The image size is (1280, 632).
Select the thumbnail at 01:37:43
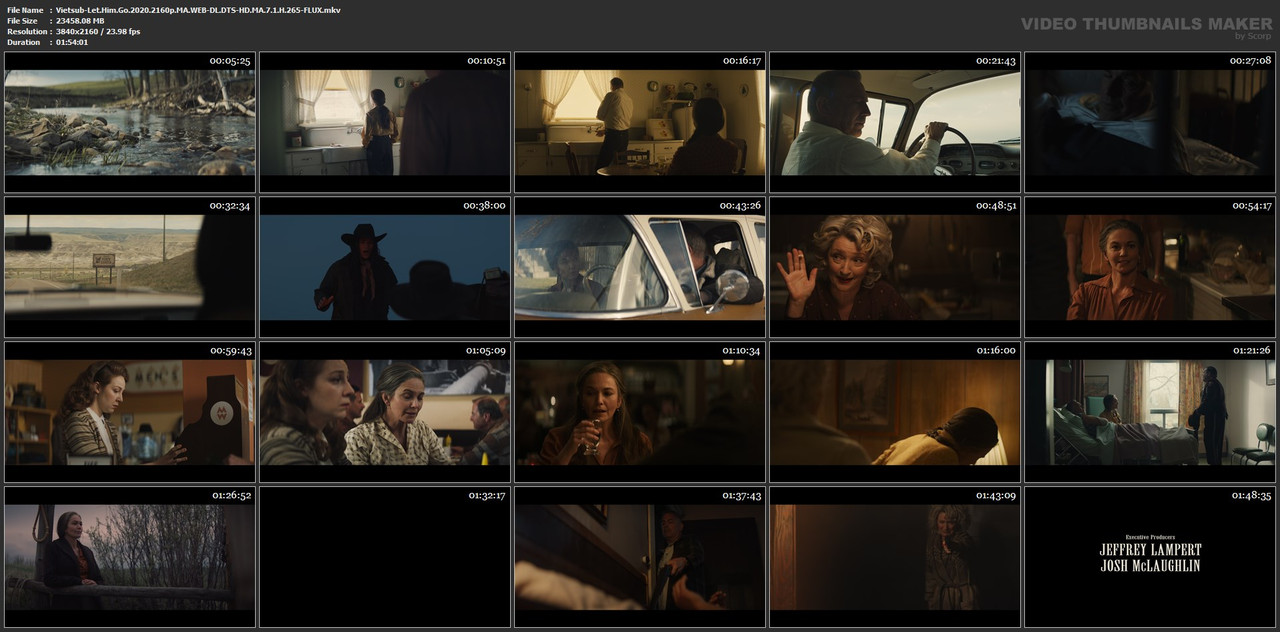[640, 557]
